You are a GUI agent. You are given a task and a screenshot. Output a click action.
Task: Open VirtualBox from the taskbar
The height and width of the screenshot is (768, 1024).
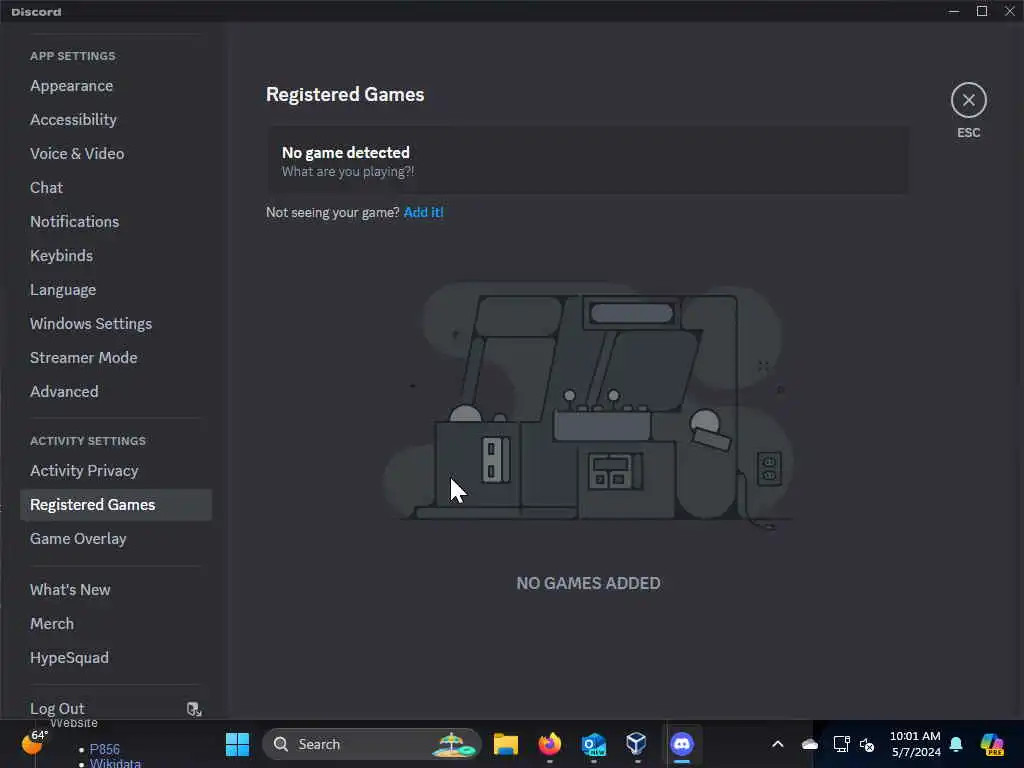636,744
